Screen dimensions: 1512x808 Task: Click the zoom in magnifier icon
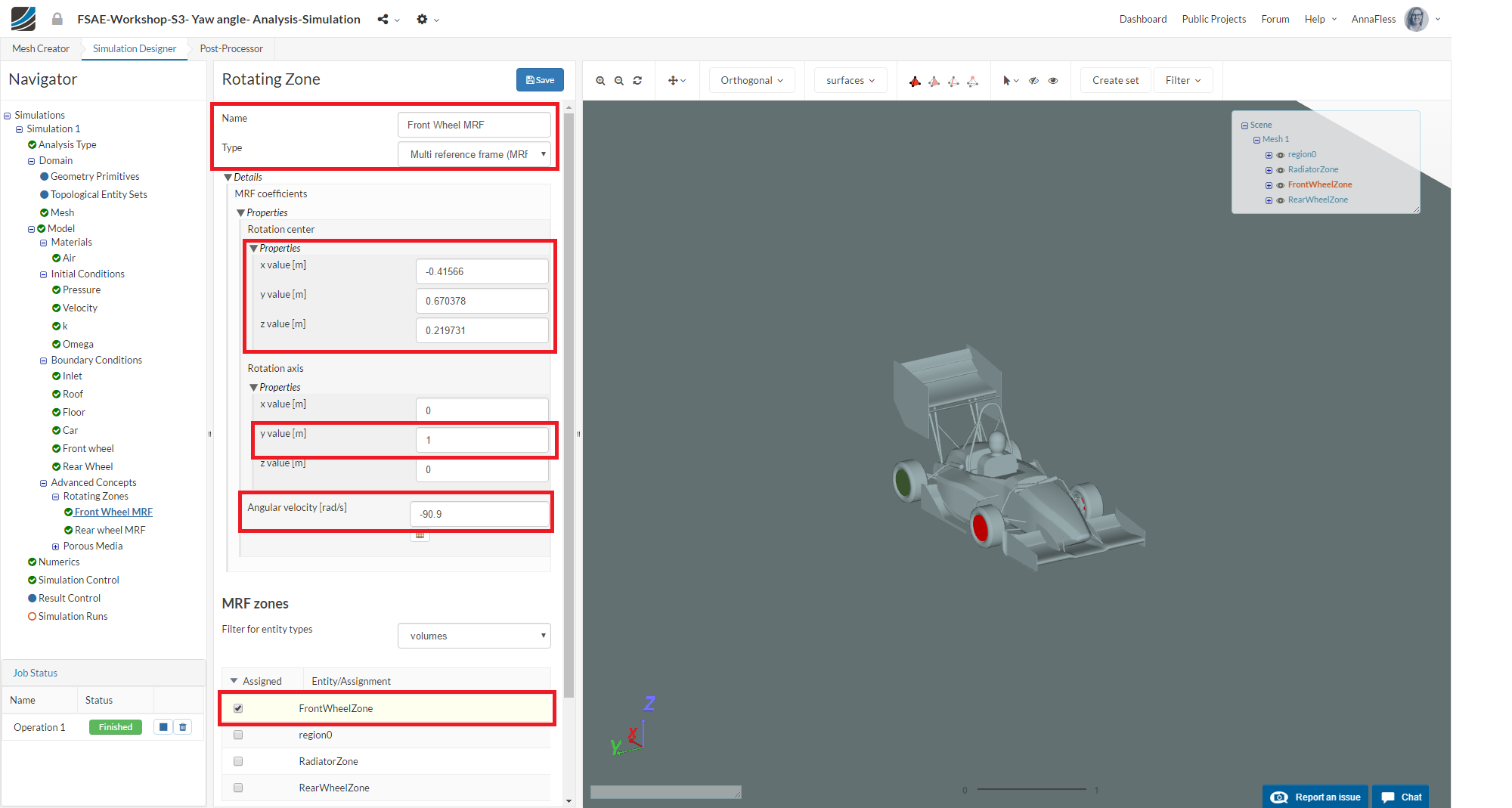(600, 81)
